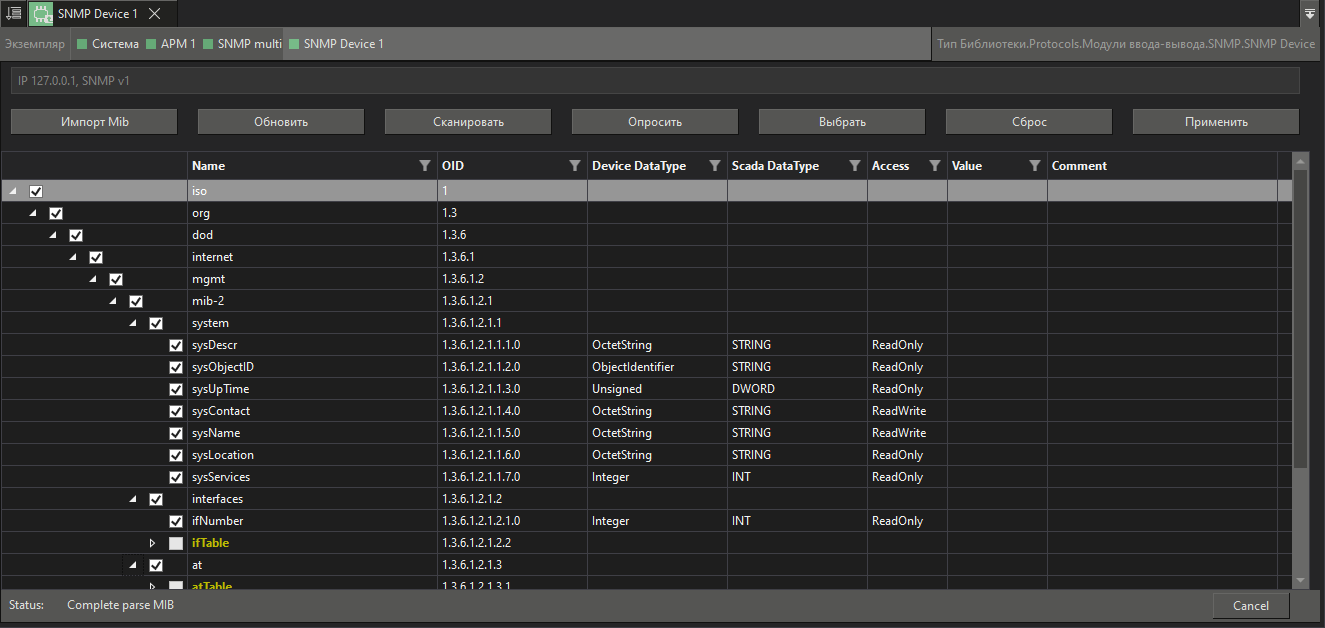
Task: Open the filter icon on the Scada DataType column
Action: pos(854,166)
